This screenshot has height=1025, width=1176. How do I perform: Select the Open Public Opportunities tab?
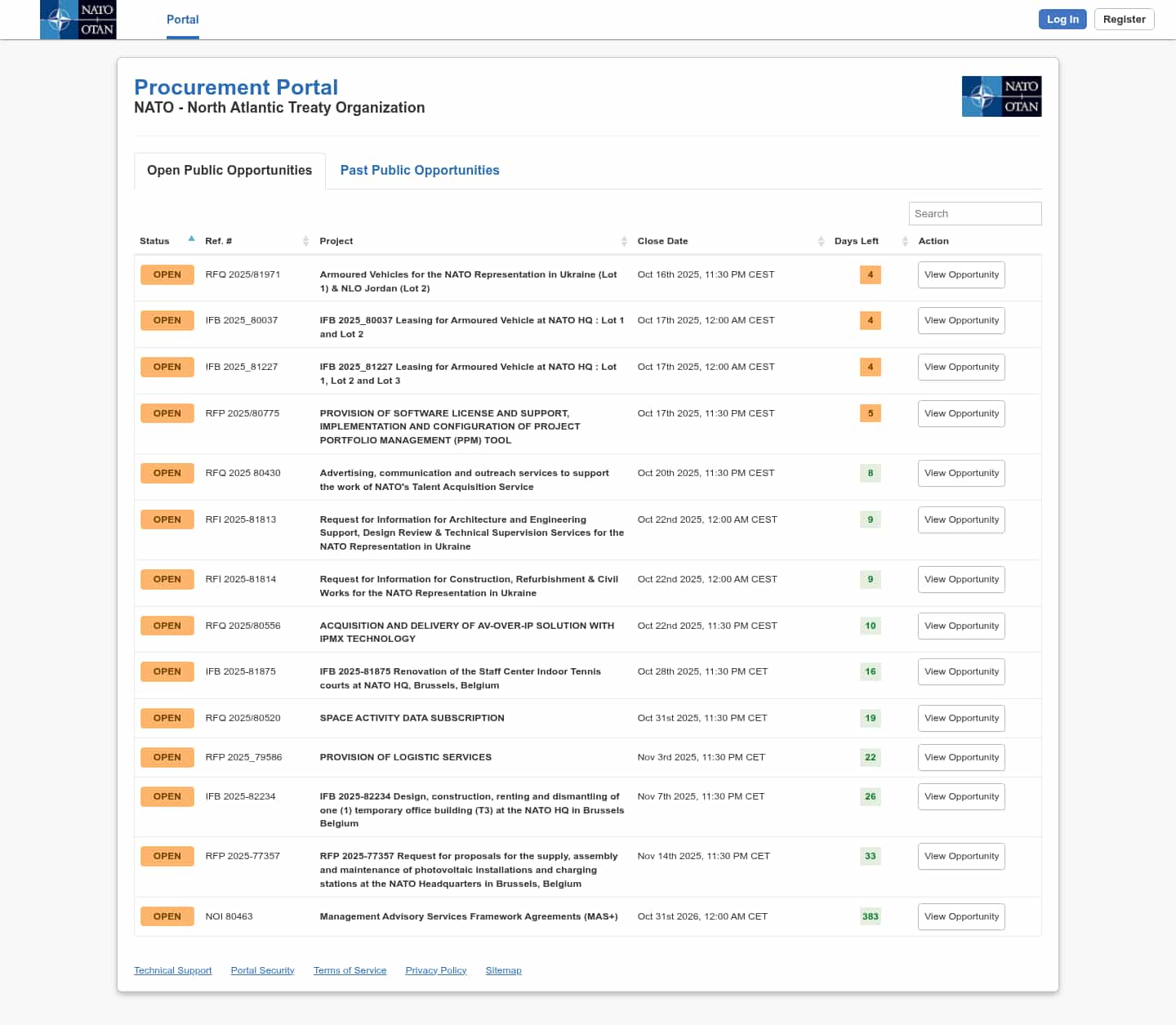click(229, 170)
